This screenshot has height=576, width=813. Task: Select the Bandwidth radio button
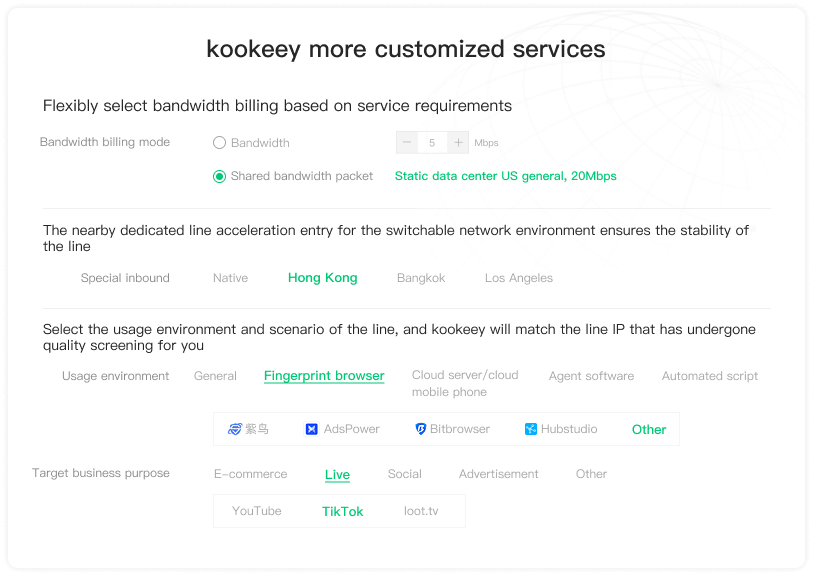[x=220, y=143]
